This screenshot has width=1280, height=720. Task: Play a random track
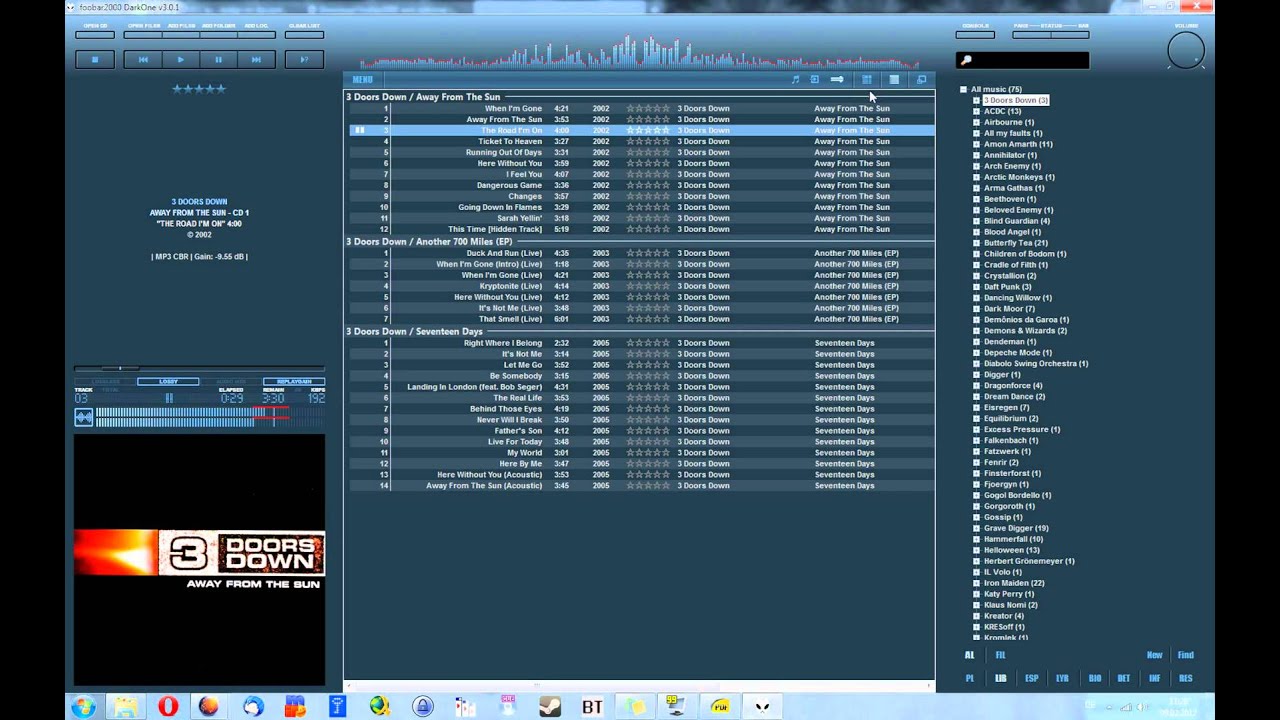coord(304,60)
